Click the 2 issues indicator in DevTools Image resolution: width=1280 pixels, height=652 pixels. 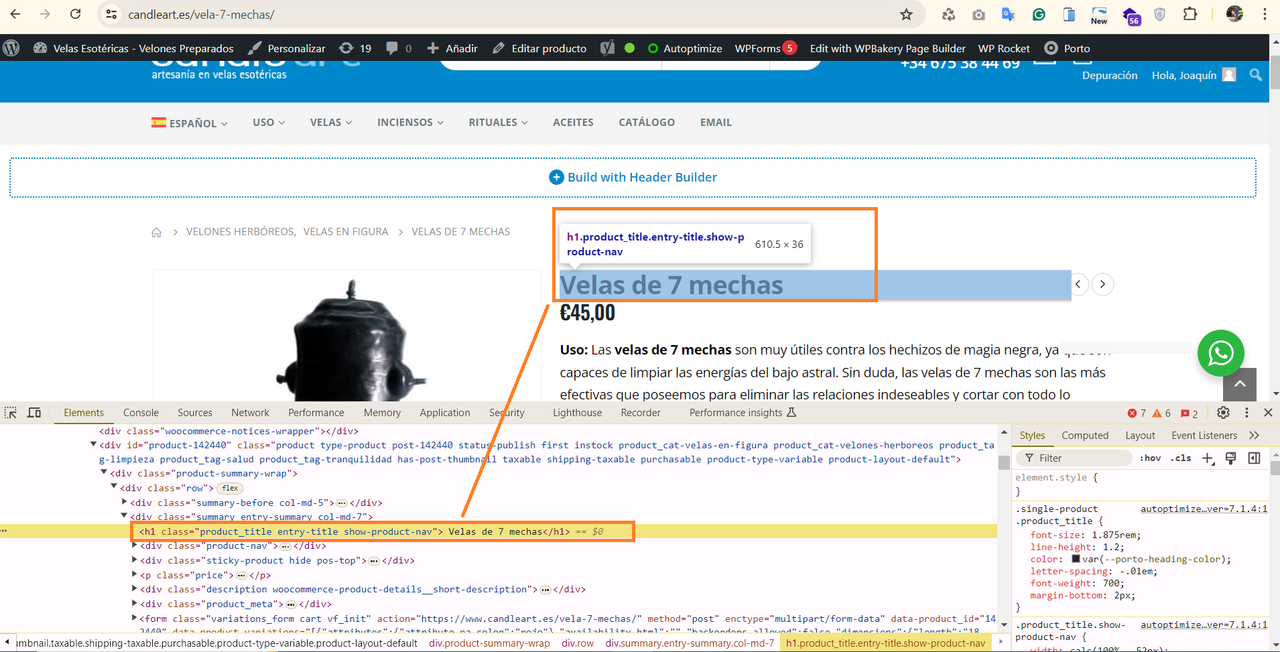[1189, 413]
